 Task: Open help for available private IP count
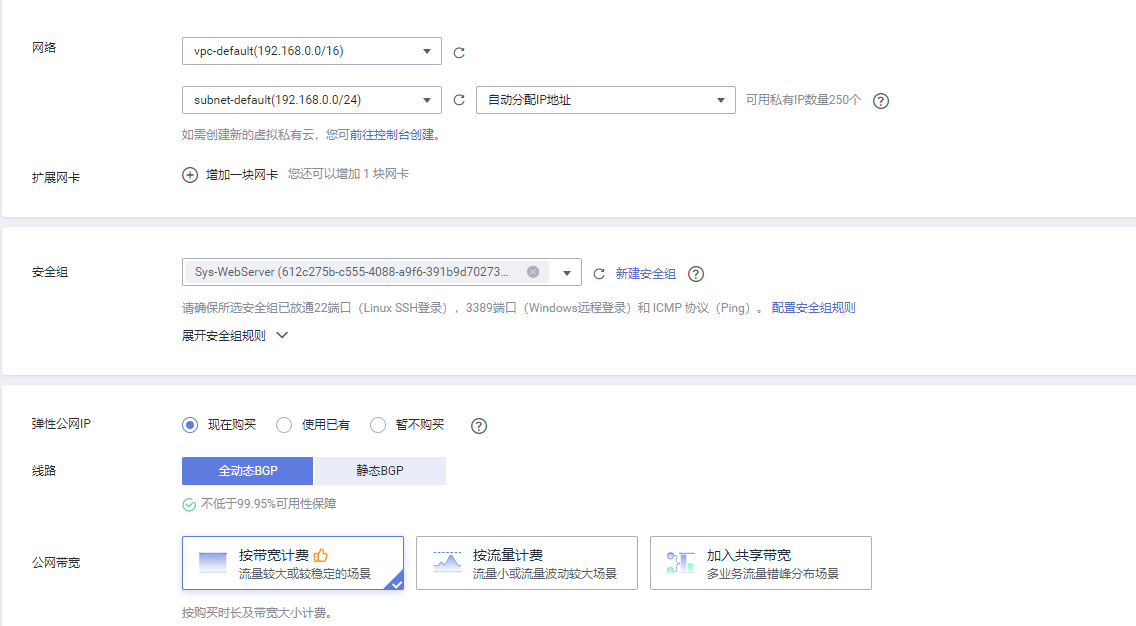pos(880,101)
